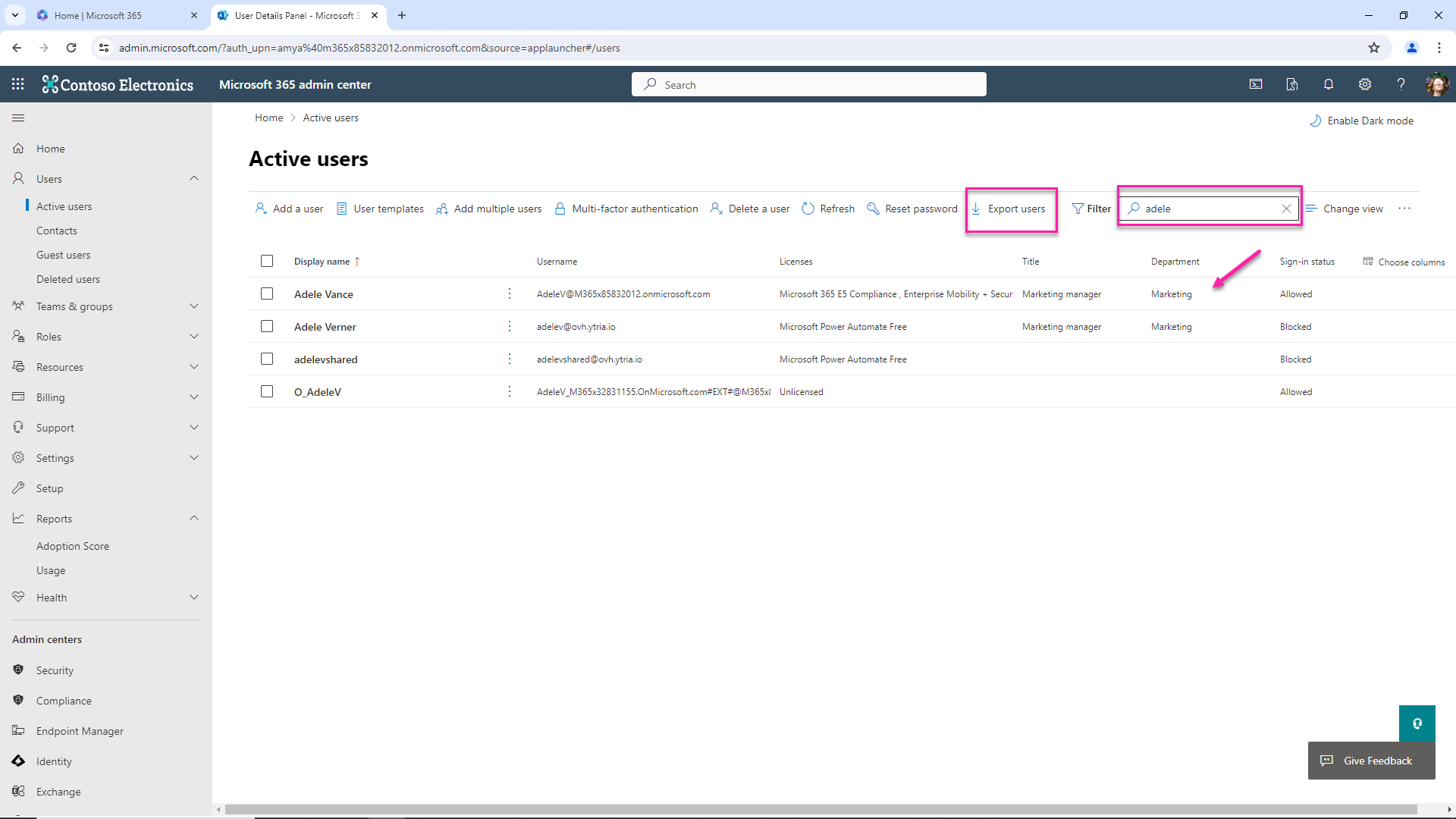
Task: Open the Change view dropdown
Action: pyautogui.click(x=1345, y=209)
